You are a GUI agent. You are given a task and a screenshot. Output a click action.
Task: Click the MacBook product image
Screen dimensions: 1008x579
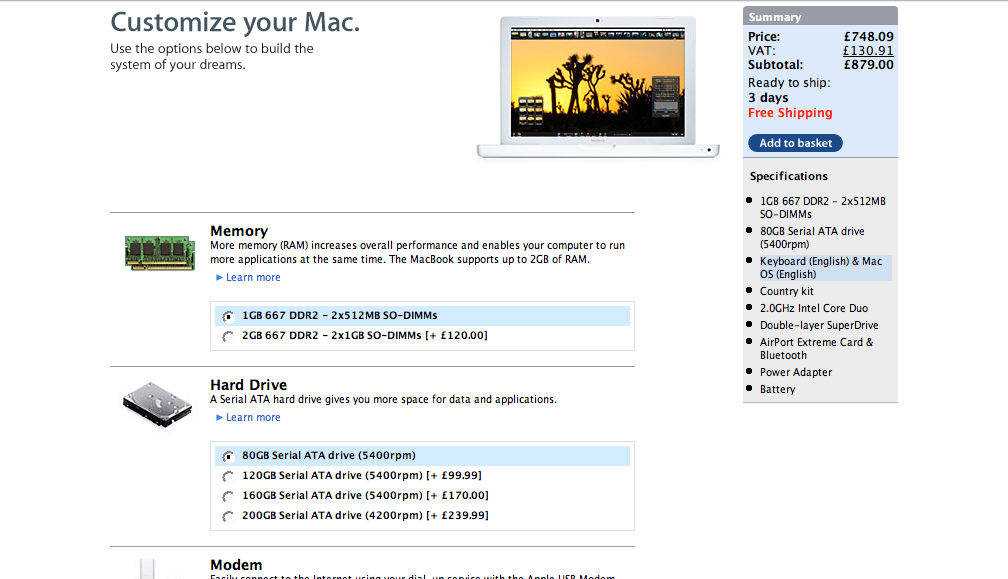(x=598, y=87)
